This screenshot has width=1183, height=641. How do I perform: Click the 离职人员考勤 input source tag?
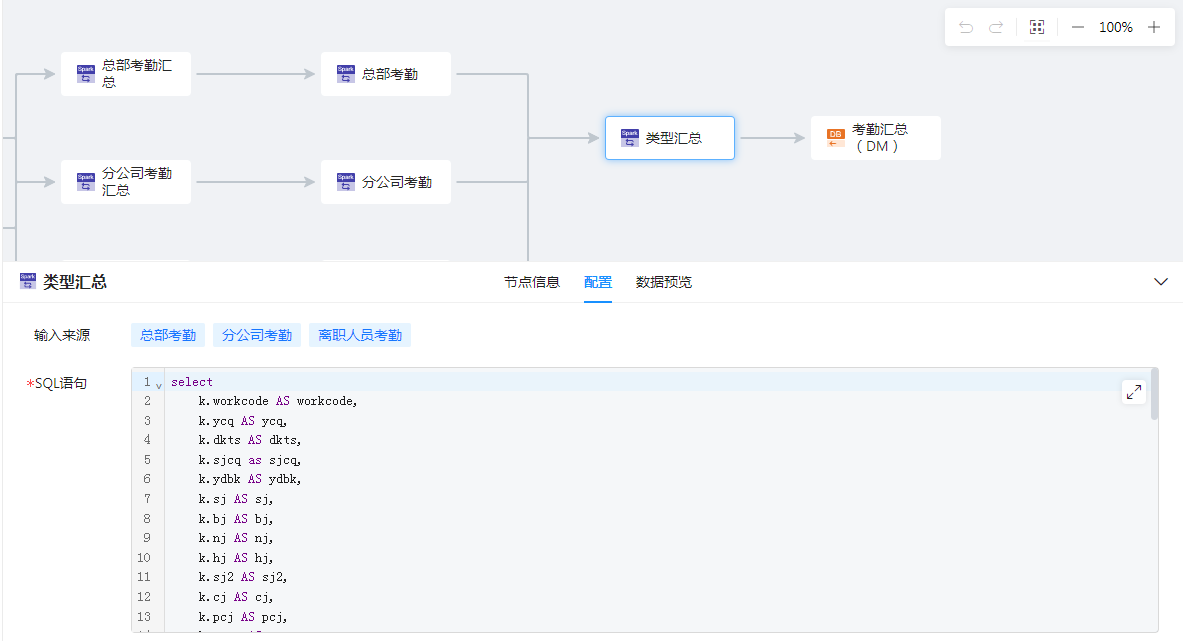tap(360, 335)
